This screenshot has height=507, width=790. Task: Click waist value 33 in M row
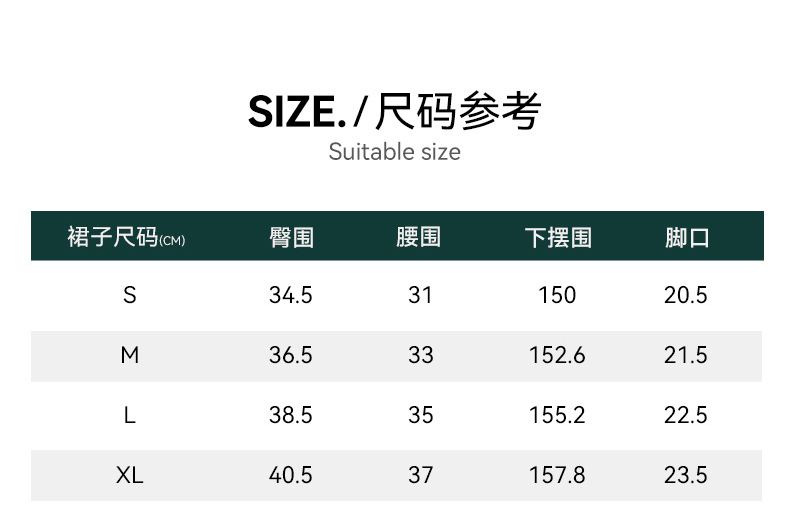420,355
